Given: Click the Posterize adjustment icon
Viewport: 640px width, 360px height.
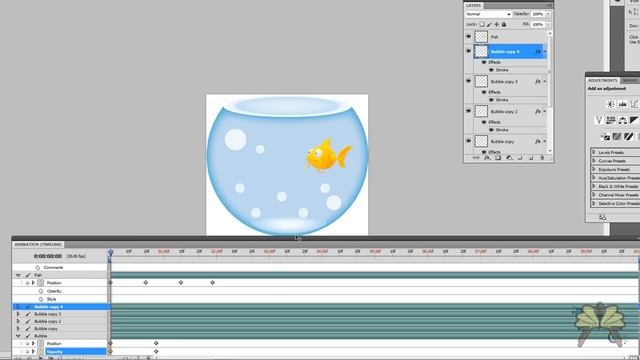Looking at the screenshot, I should [617, 136].
